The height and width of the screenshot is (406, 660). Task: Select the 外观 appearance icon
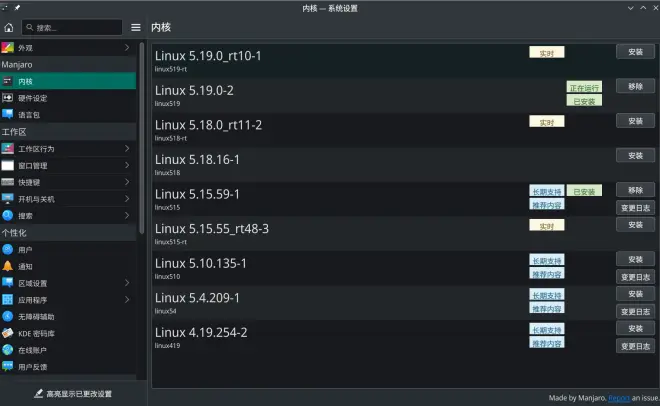[8, 48]
